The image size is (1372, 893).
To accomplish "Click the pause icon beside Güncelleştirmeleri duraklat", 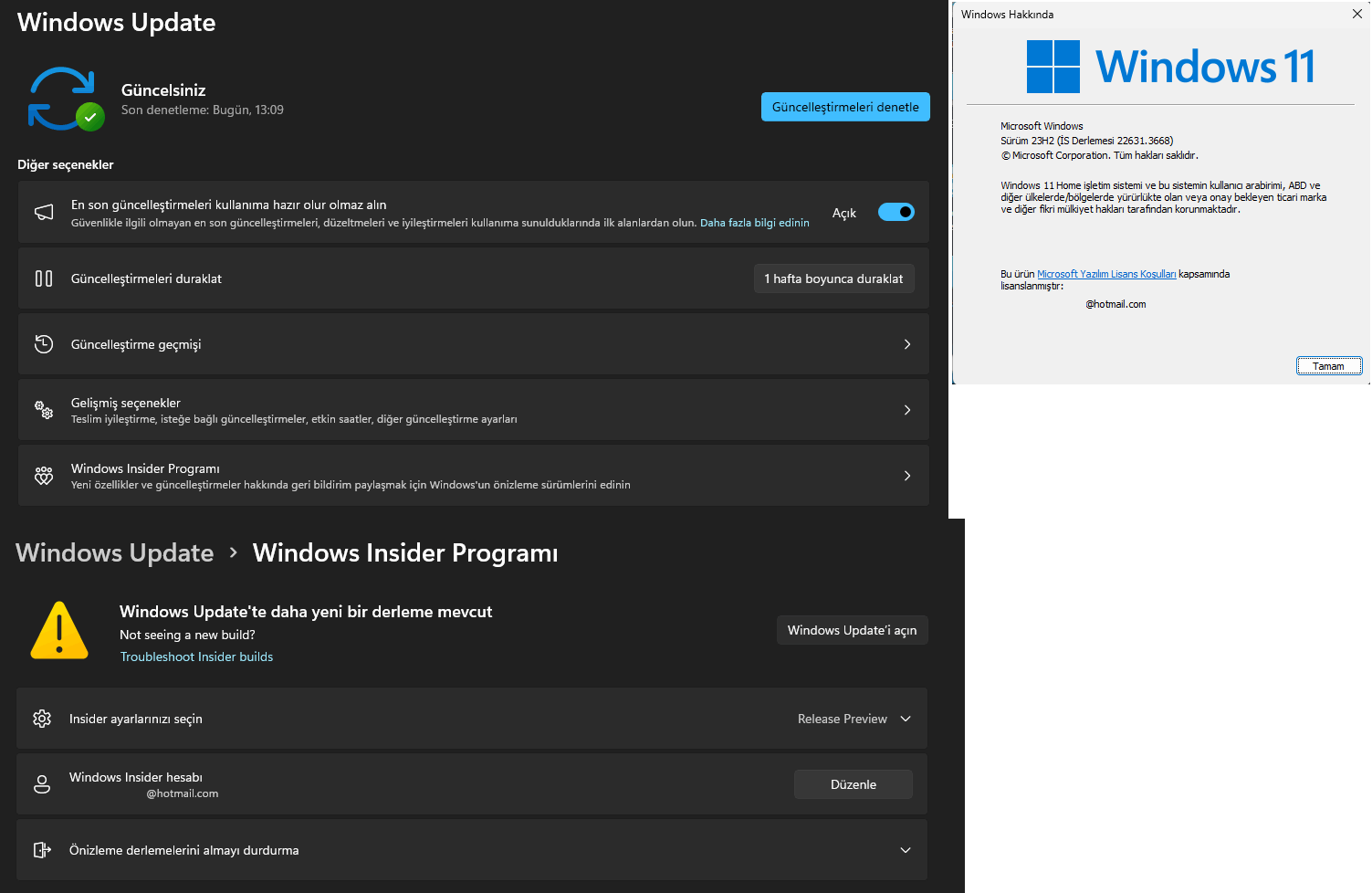I will coord(44,278).
